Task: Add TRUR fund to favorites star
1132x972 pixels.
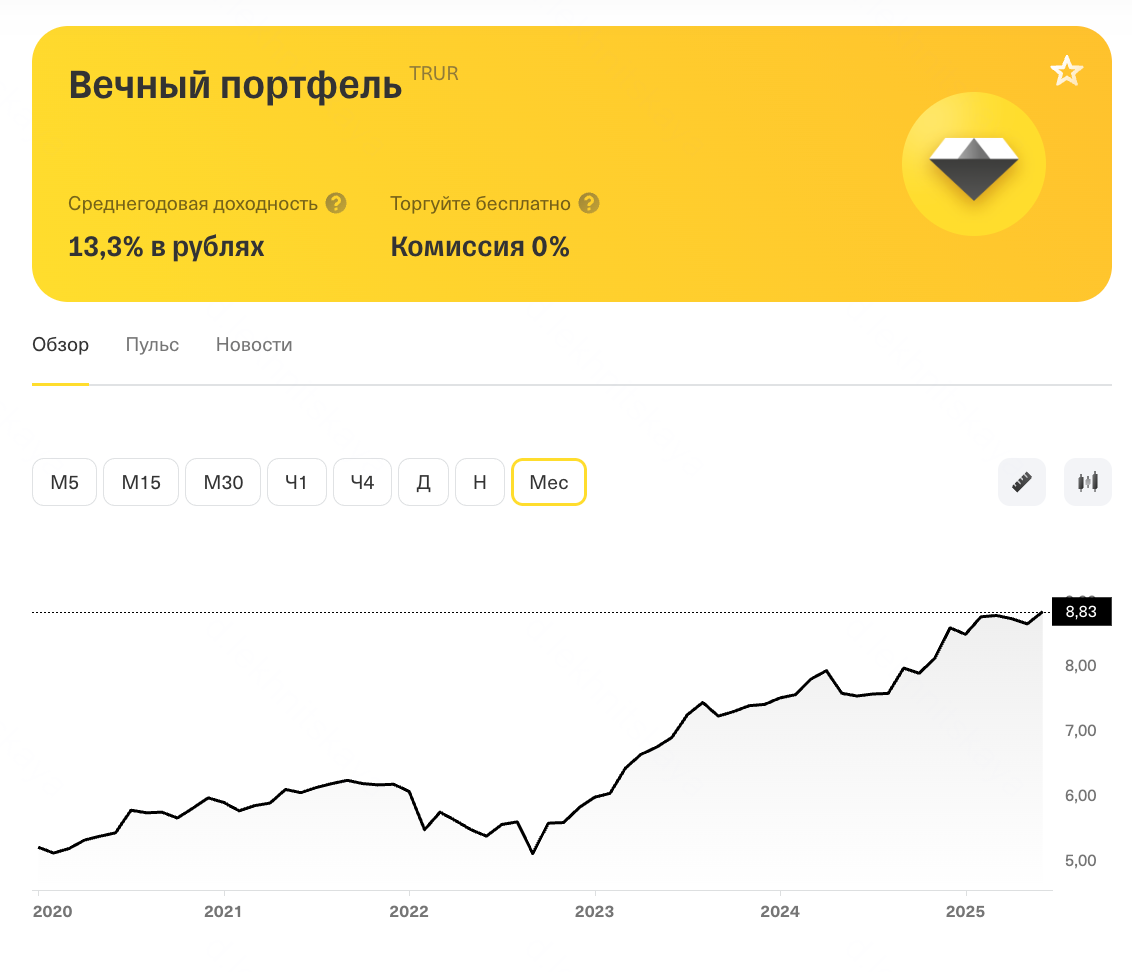Action: 1066,72
